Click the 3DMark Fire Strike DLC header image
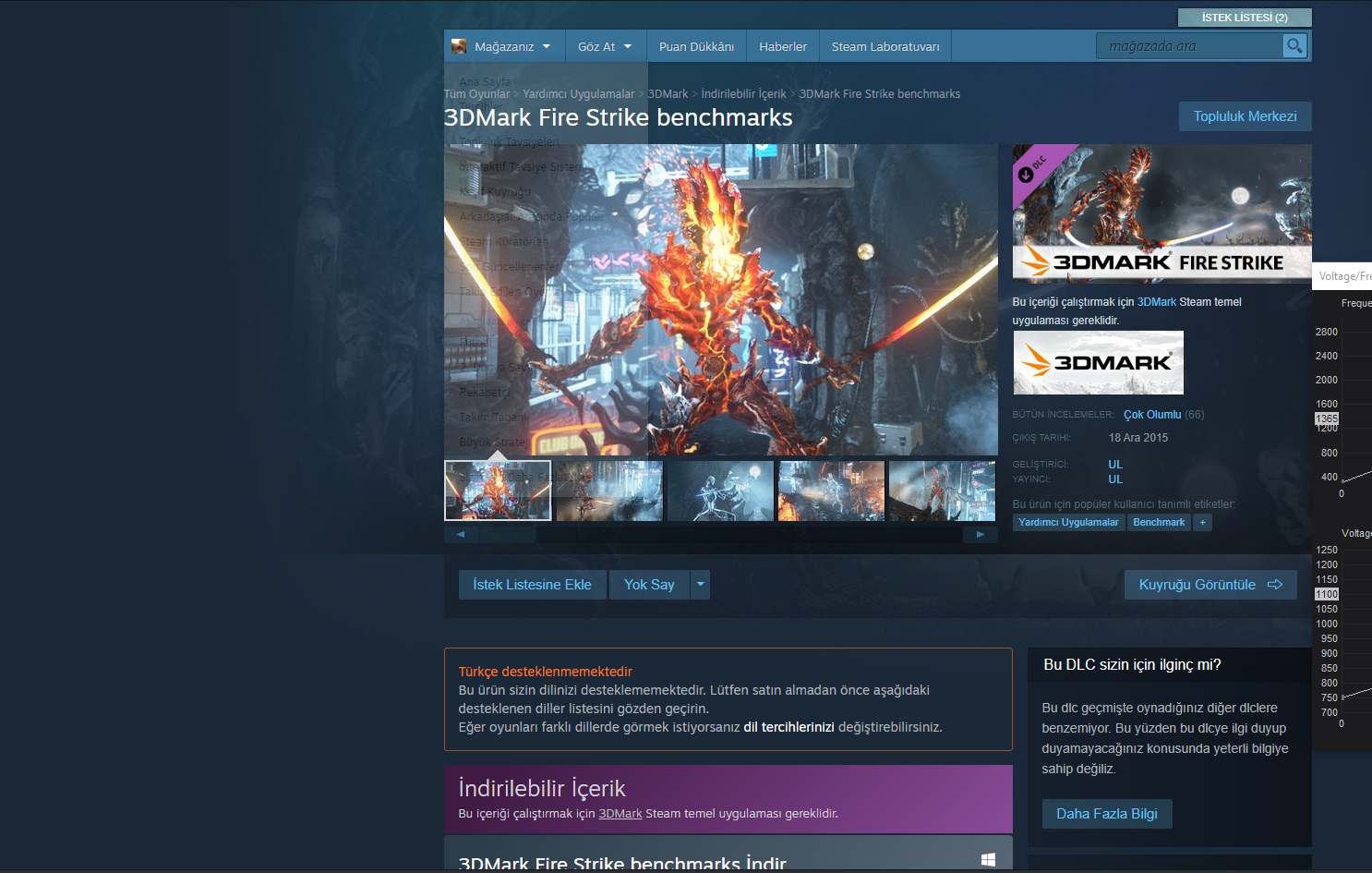This screenshot has width=1372, height=873. [1162, 213]
